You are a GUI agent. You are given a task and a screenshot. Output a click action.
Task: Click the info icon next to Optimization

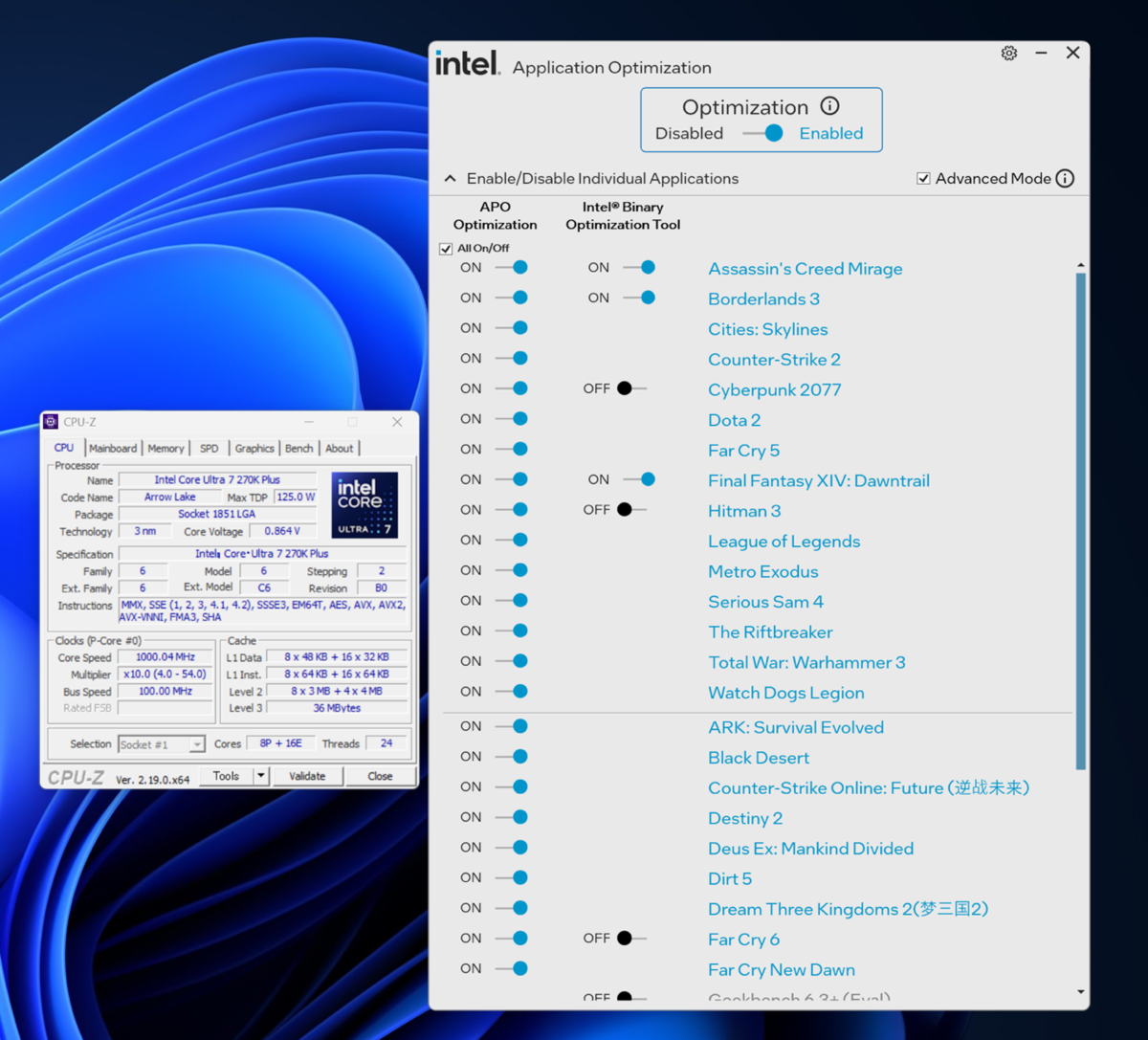pyautogui.click(x=830, y=106)
